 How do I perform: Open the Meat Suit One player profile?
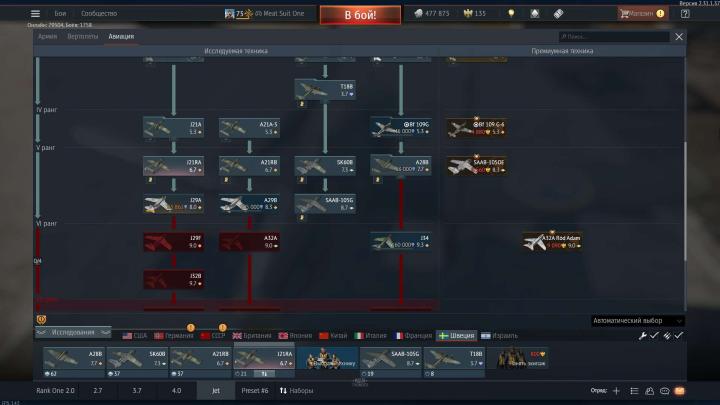coord(264,14)
